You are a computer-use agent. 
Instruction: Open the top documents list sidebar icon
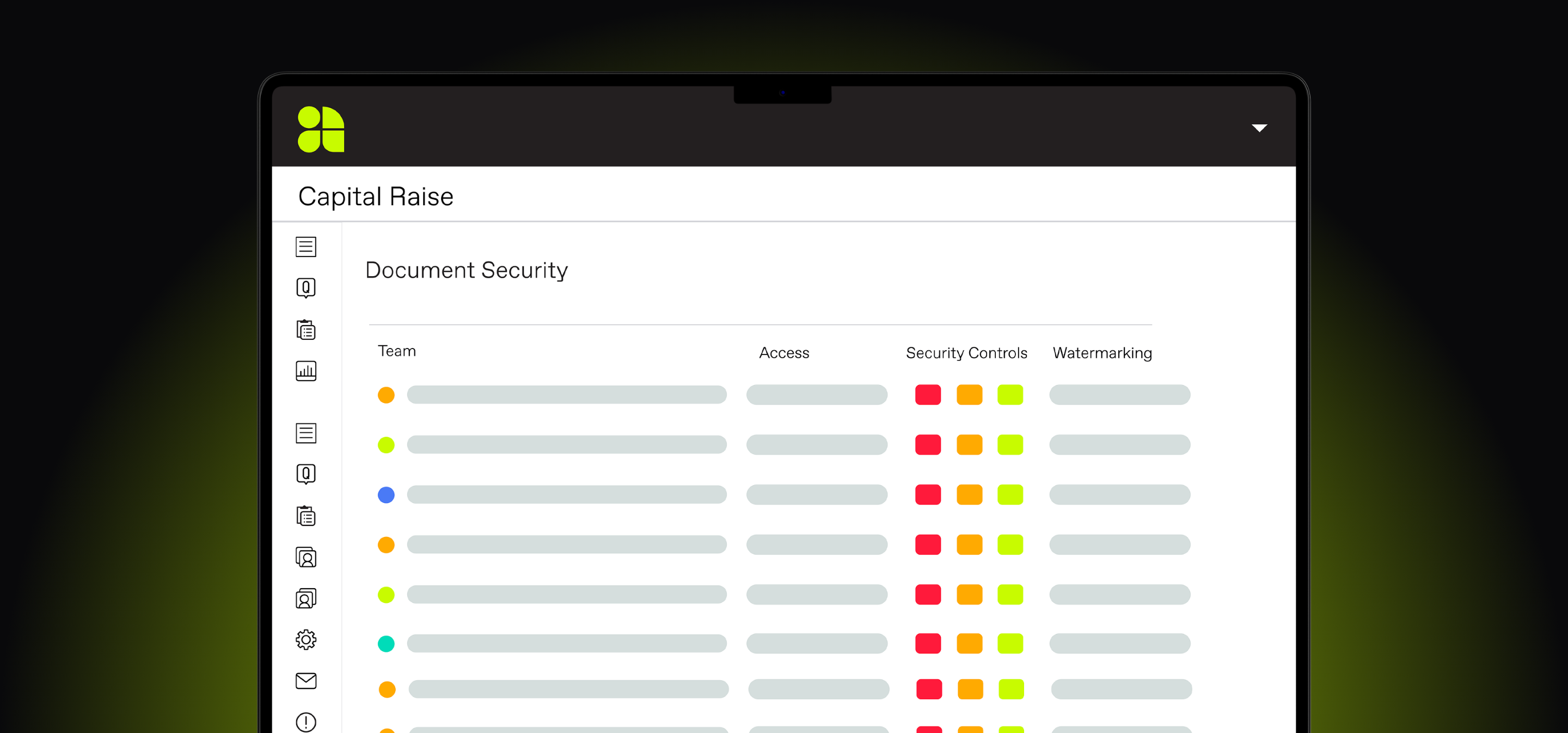point(305,247)
